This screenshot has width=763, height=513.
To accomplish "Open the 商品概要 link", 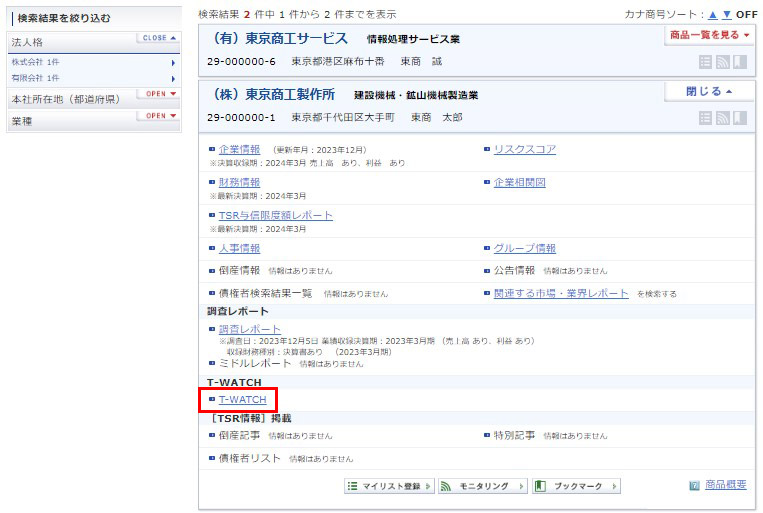I will coord(726,485).
